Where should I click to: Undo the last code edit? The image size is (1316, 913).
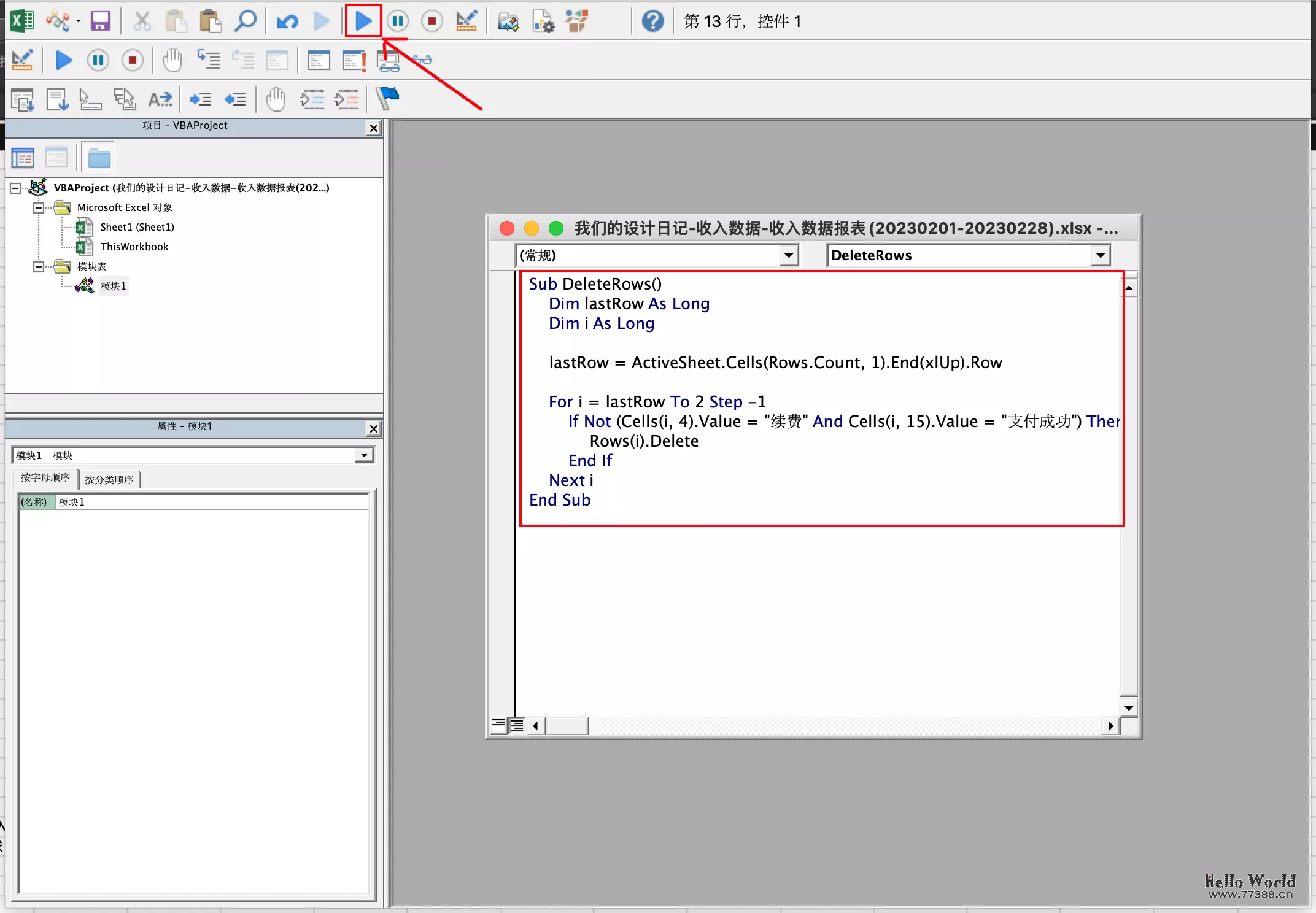[287, 20]
